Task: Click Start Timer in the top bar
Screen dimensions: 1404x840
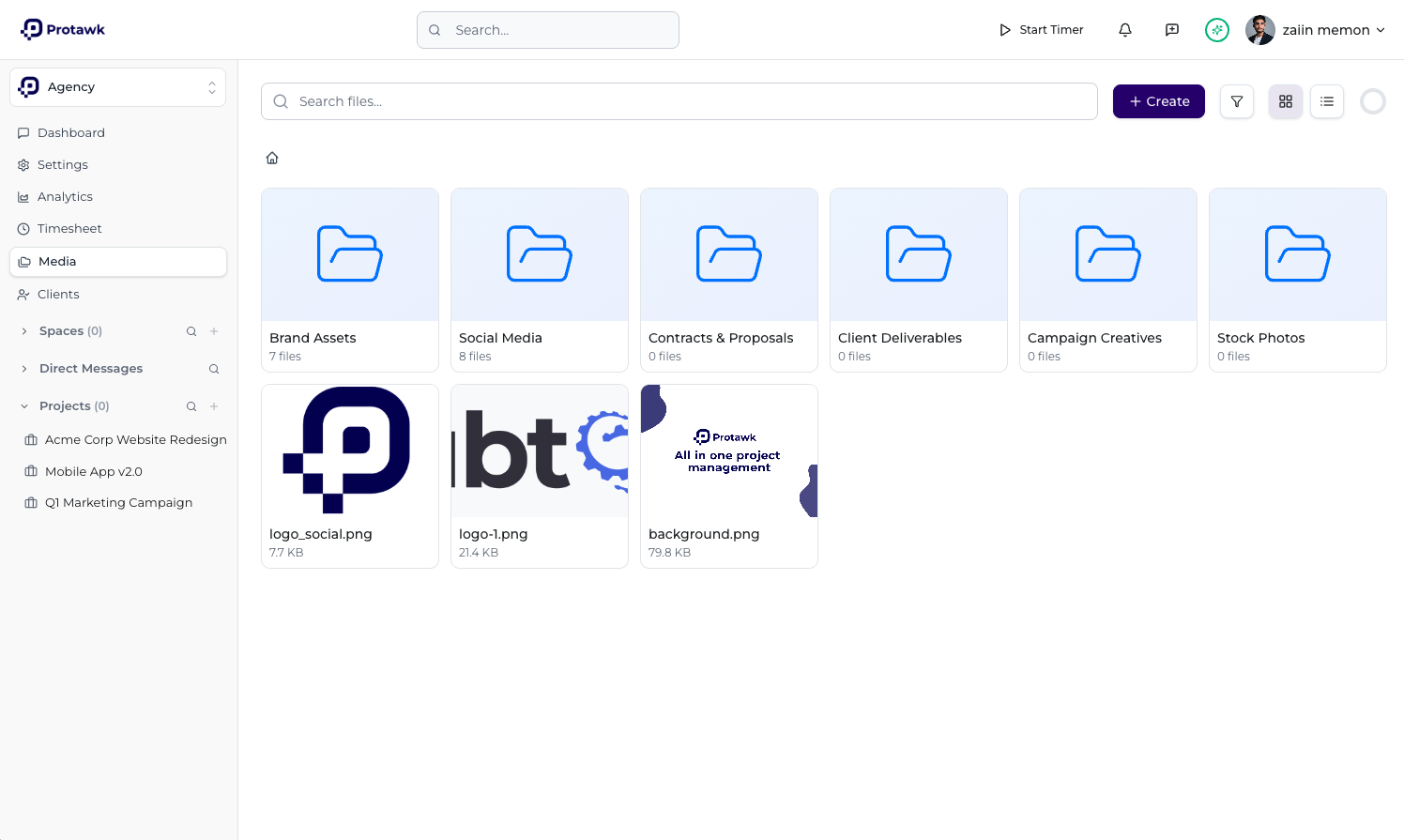Action: click(1041, 29)
